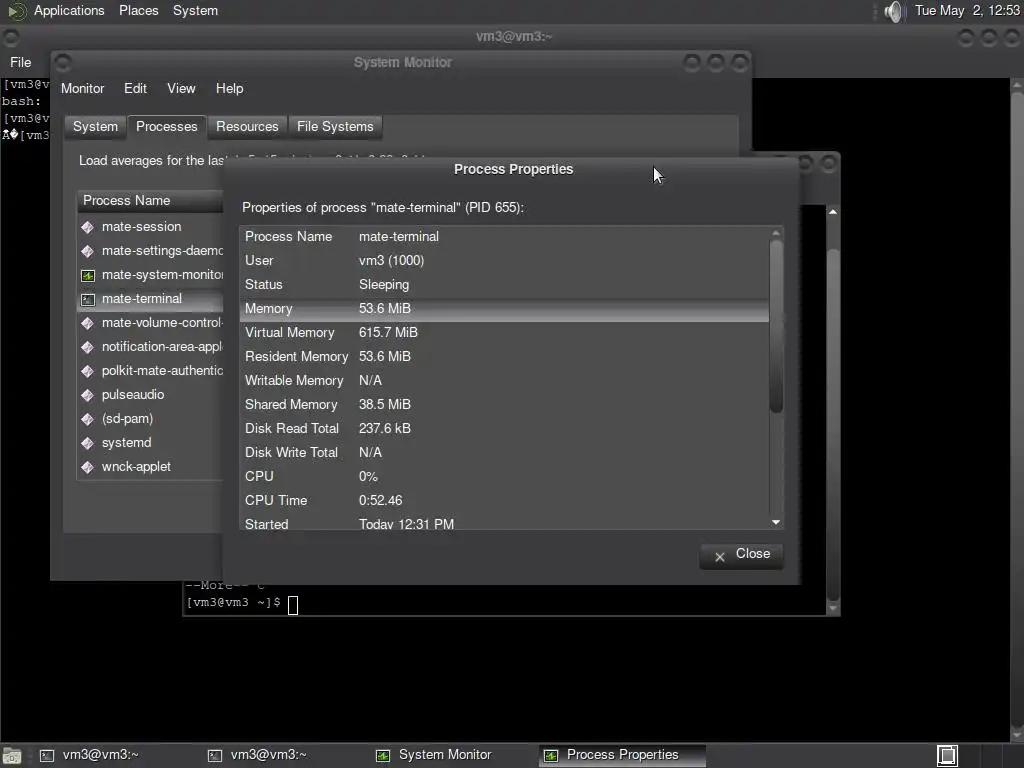Click the mate-settings-daemon process icon

tap(88, 251)
